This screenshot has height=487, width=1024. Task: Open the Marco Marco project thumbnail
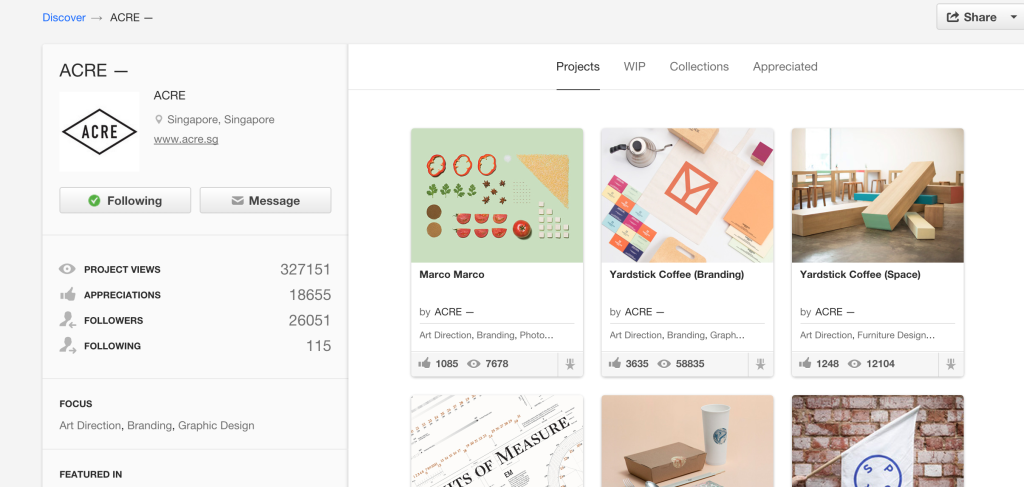click(497, 195)
